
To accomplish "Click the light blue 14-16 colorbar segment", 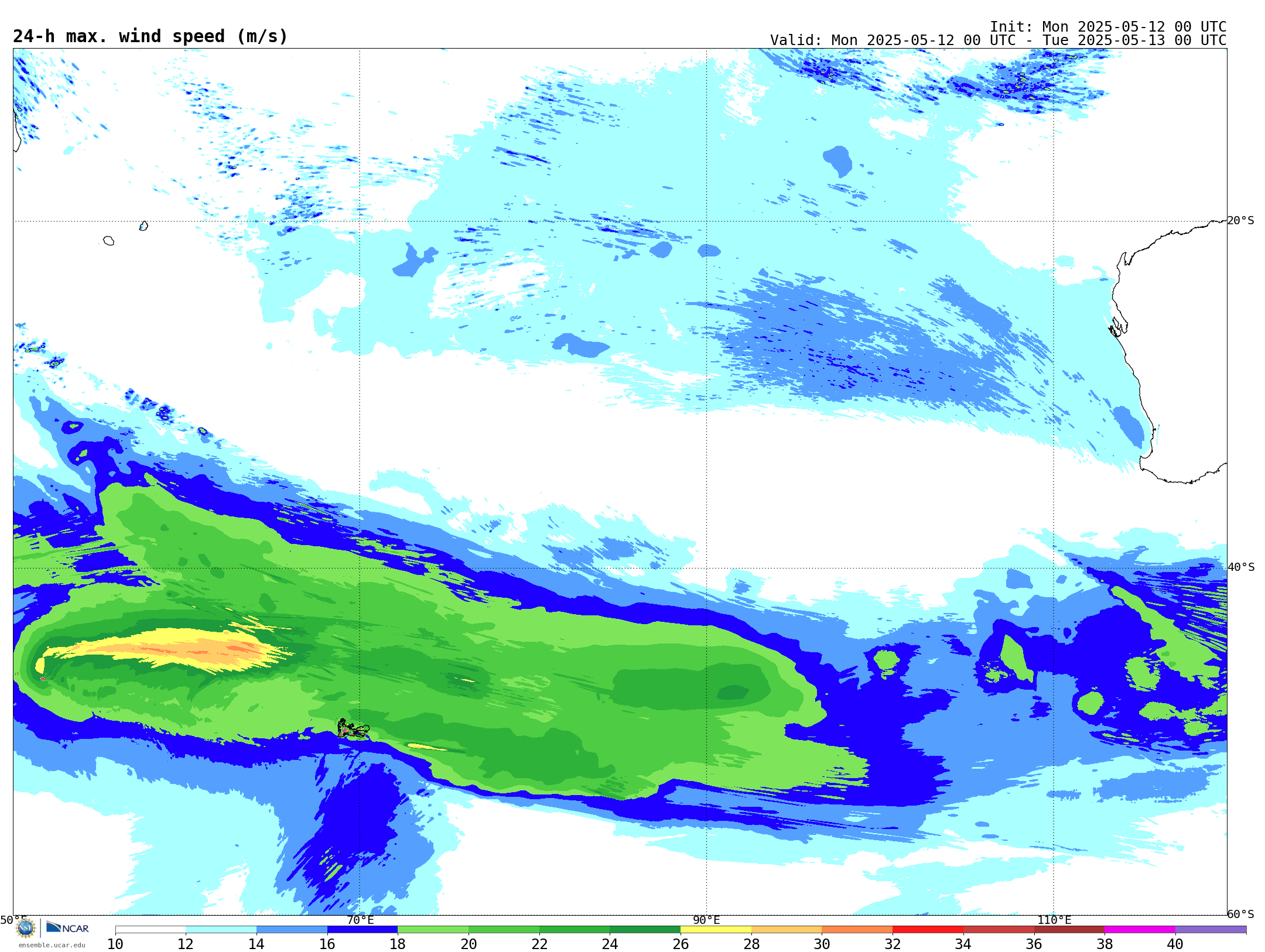I will [292, 930].
